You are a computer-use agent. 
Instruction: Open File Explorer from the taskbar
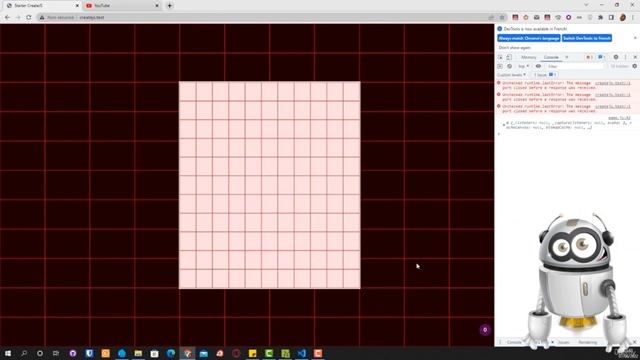click(138, 353)
